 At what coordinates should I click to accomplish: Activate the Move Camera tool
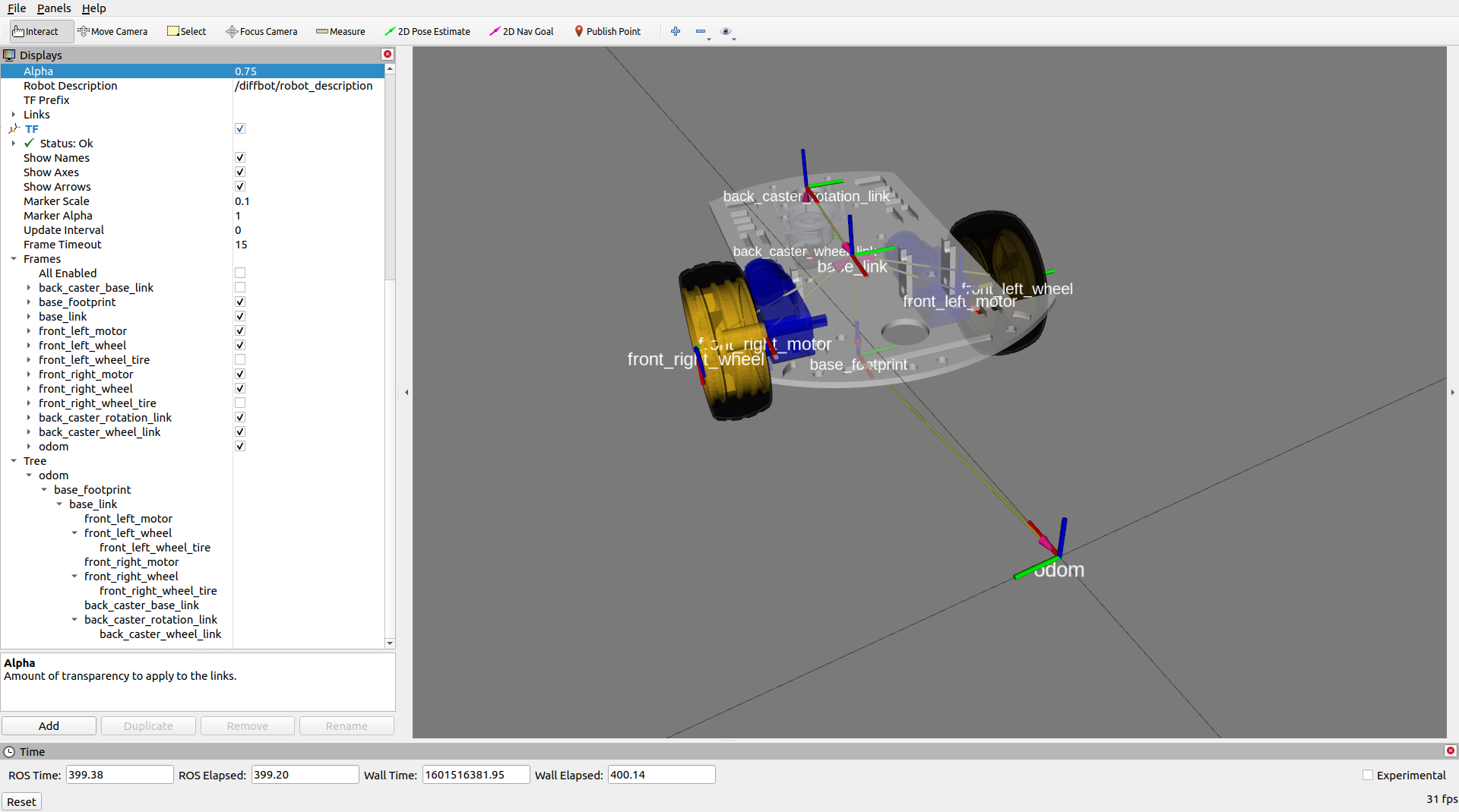[x=112, y=31]
